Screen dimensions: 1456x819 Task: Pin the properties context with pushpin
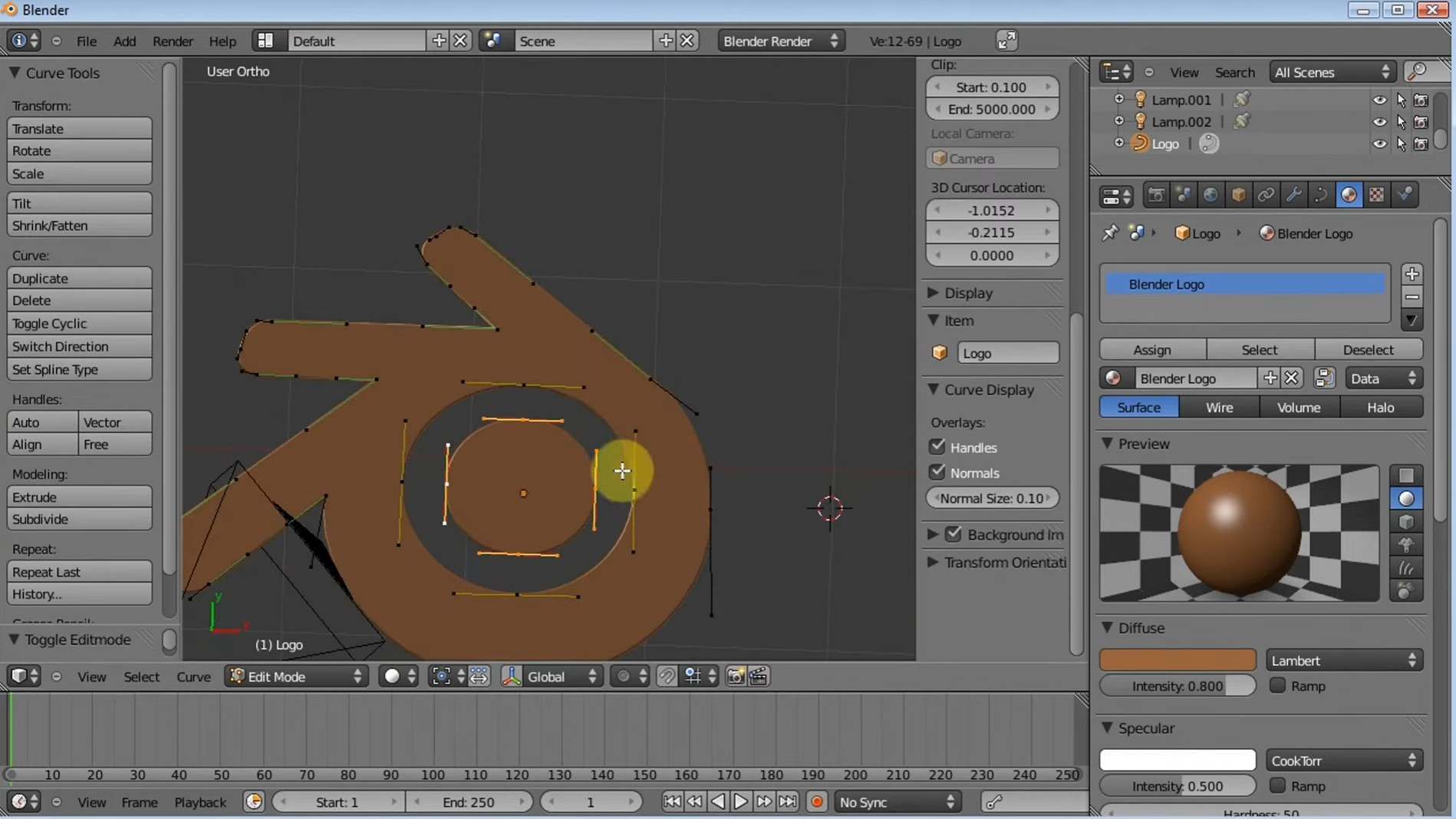tap(1110, 233)
